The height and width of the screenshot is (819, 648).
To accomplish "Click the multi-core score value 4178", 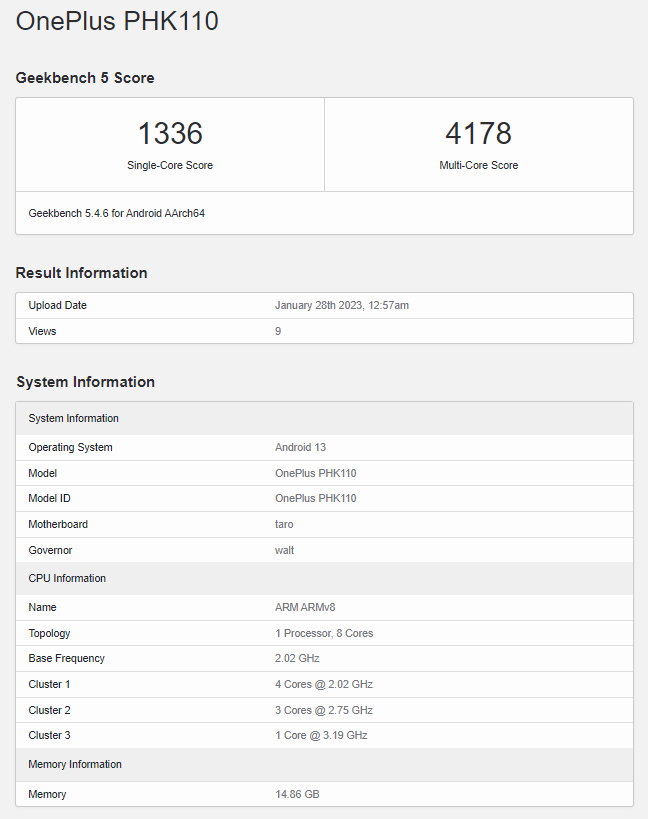I will pyautogui.click(x=478, y=133).
